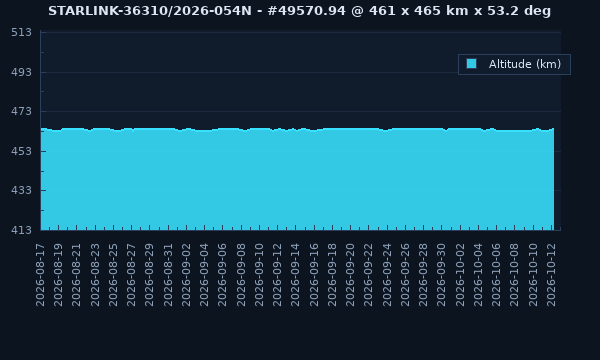Screen dimensions: 600x360
Task: Click the Altitude (km) legend color swatch
Action: point(471,64)
